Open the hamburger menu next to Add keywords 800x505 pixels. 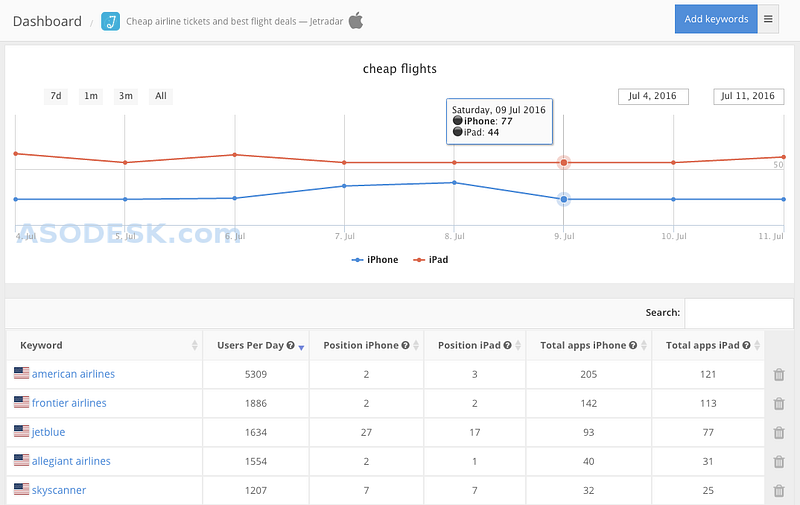[768, 19]
